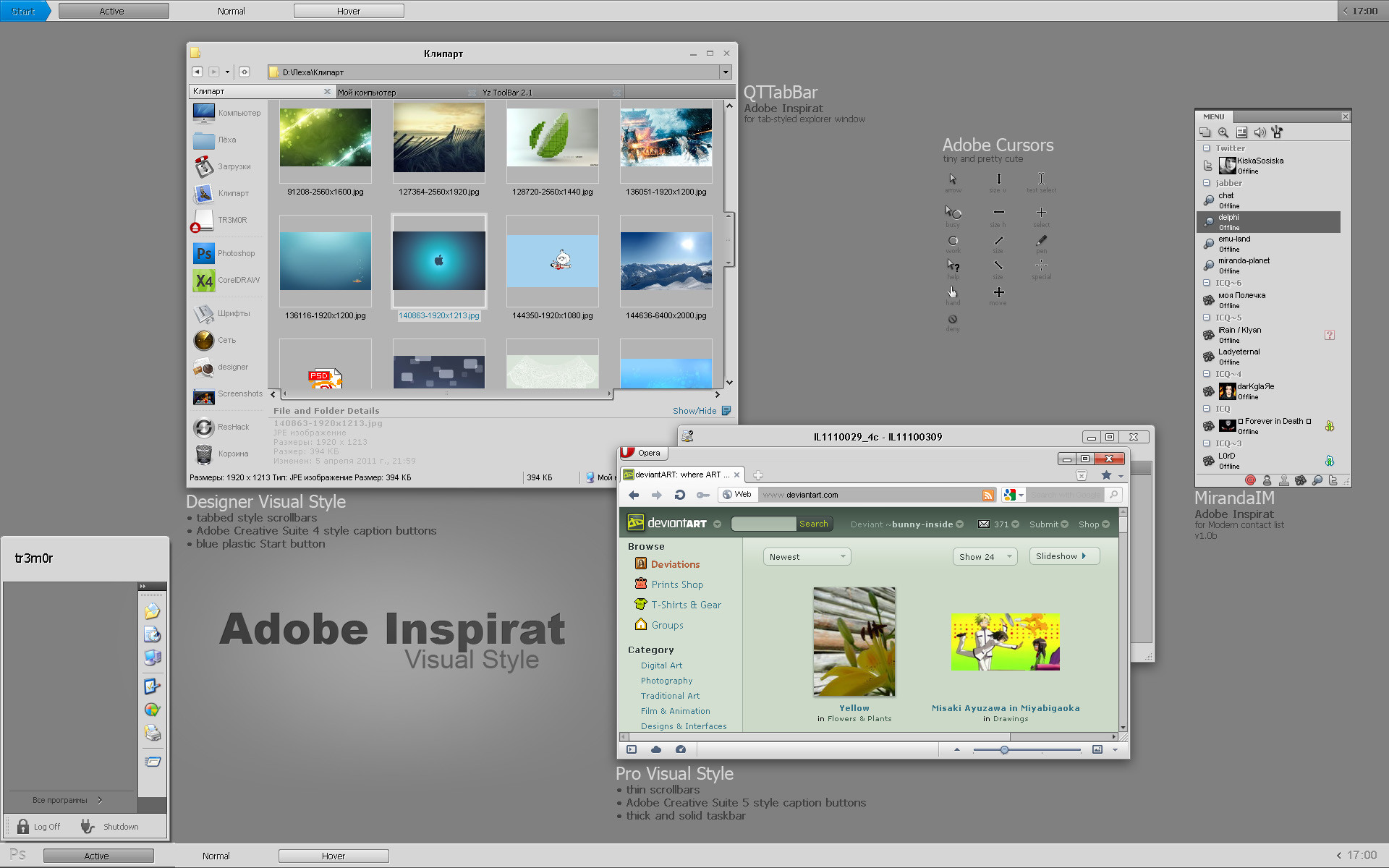
Task: Open the Сеть network sidebar shortcut
Action: 216,340
